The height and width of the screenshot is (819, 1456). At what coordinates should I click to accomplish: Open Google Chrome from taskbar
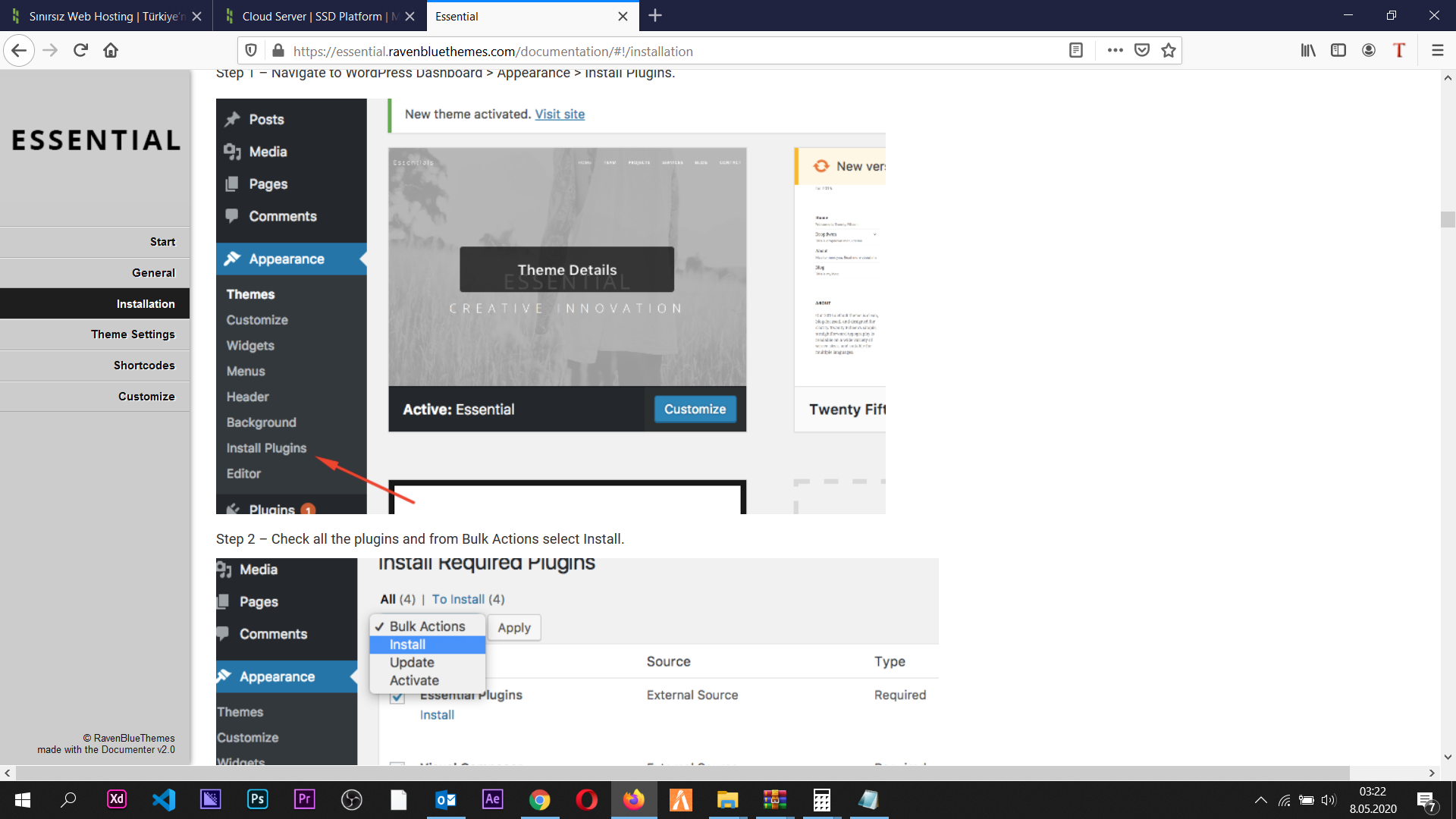[x=540, y=799]
